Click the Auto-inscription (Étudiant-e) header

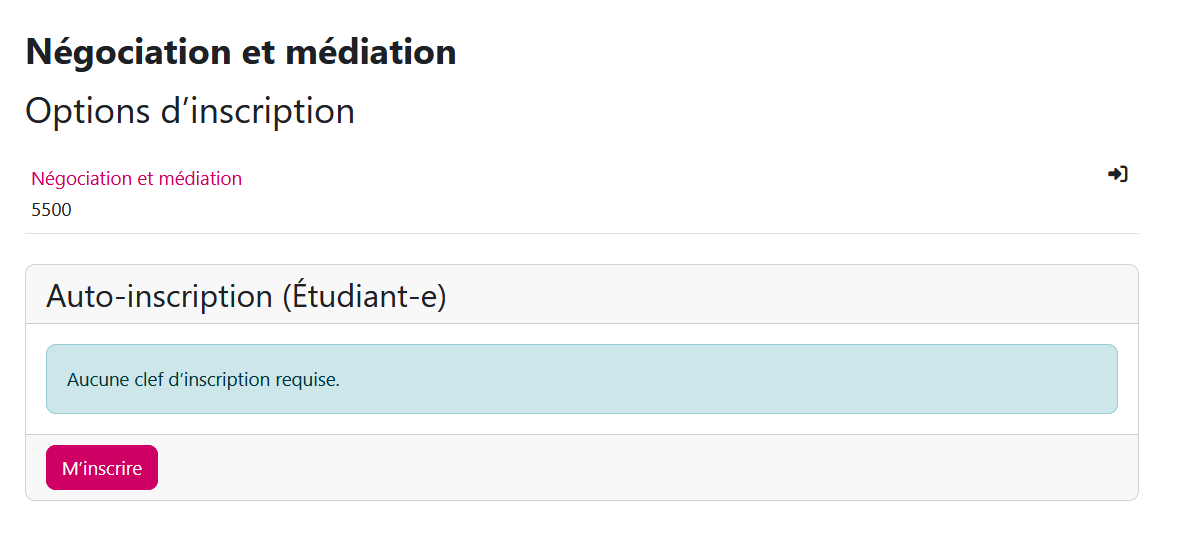[246, 296]
